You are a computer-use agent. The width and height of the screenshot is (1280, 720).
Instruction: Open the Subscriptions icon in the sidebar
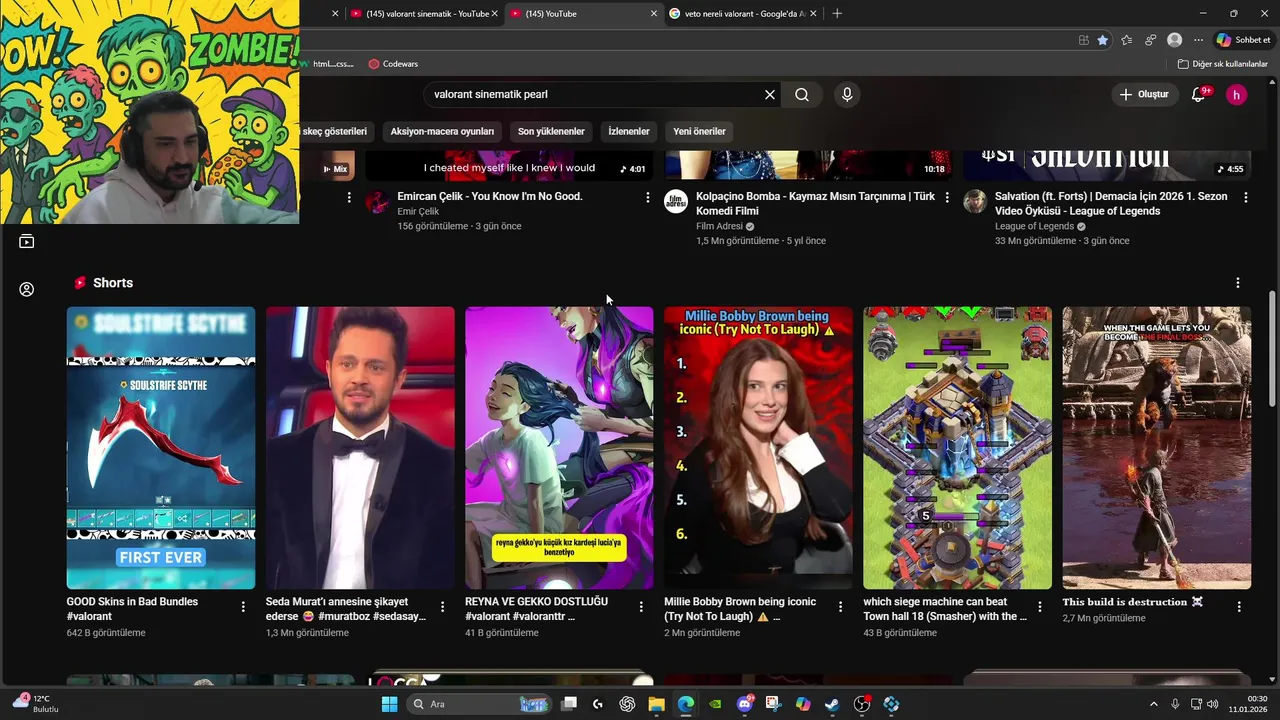(27, 241)
